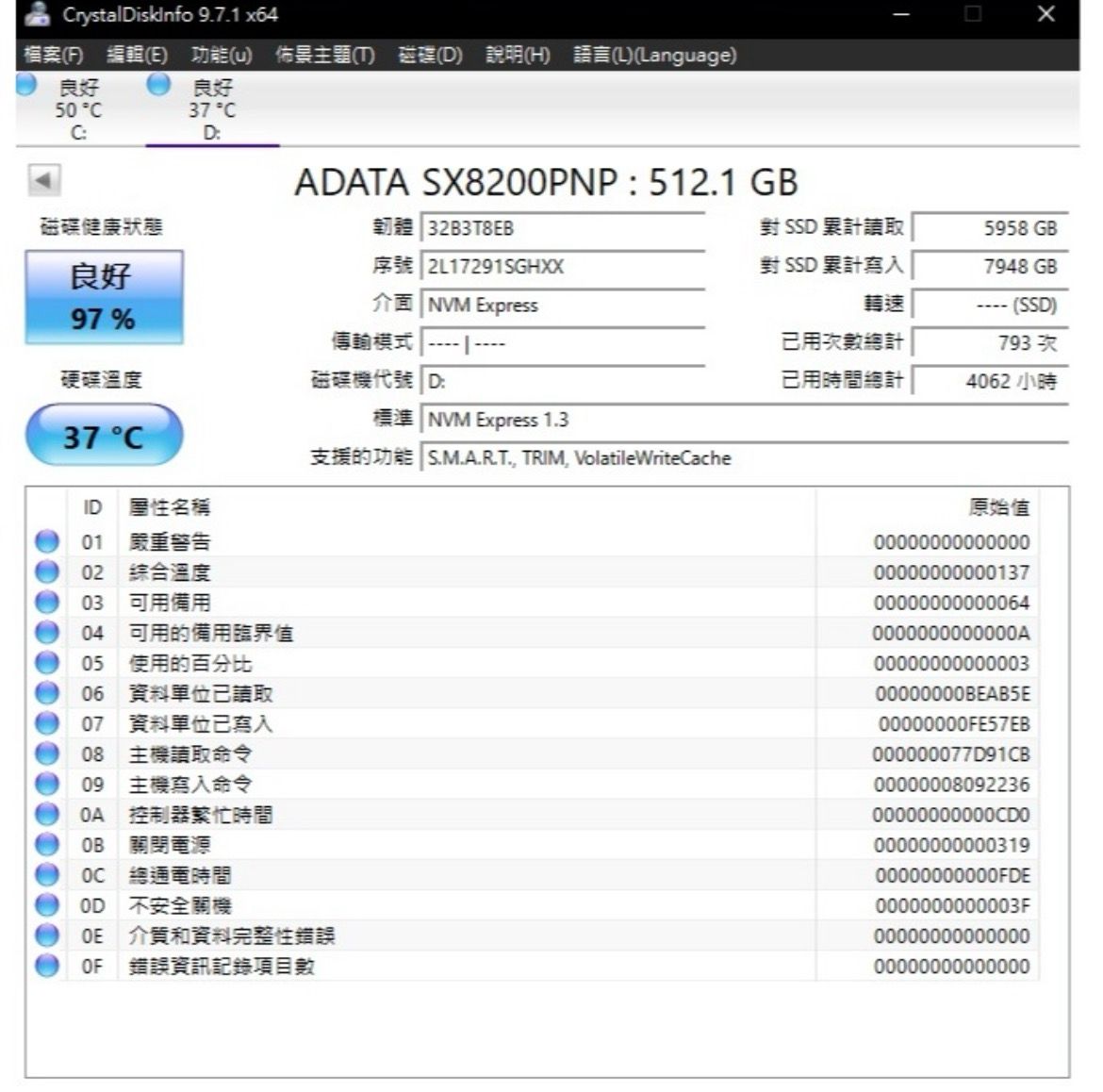Viewport: 1103px width, 1092px height.
Task: Click the serial number field 2L17291SGHXX
Action: [563, 267]
